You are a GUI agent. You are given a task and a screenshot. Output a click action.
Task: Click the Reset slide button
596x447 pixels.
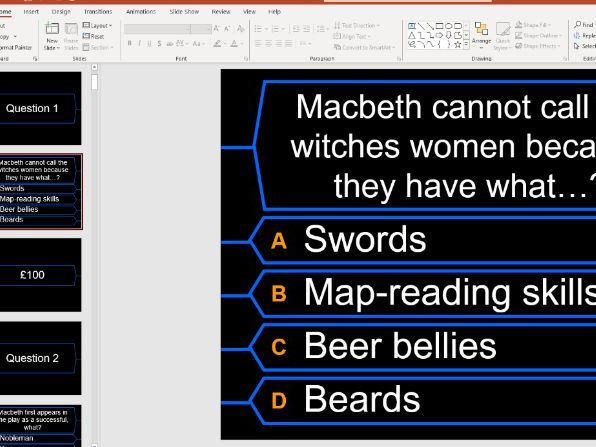(93, 36)
